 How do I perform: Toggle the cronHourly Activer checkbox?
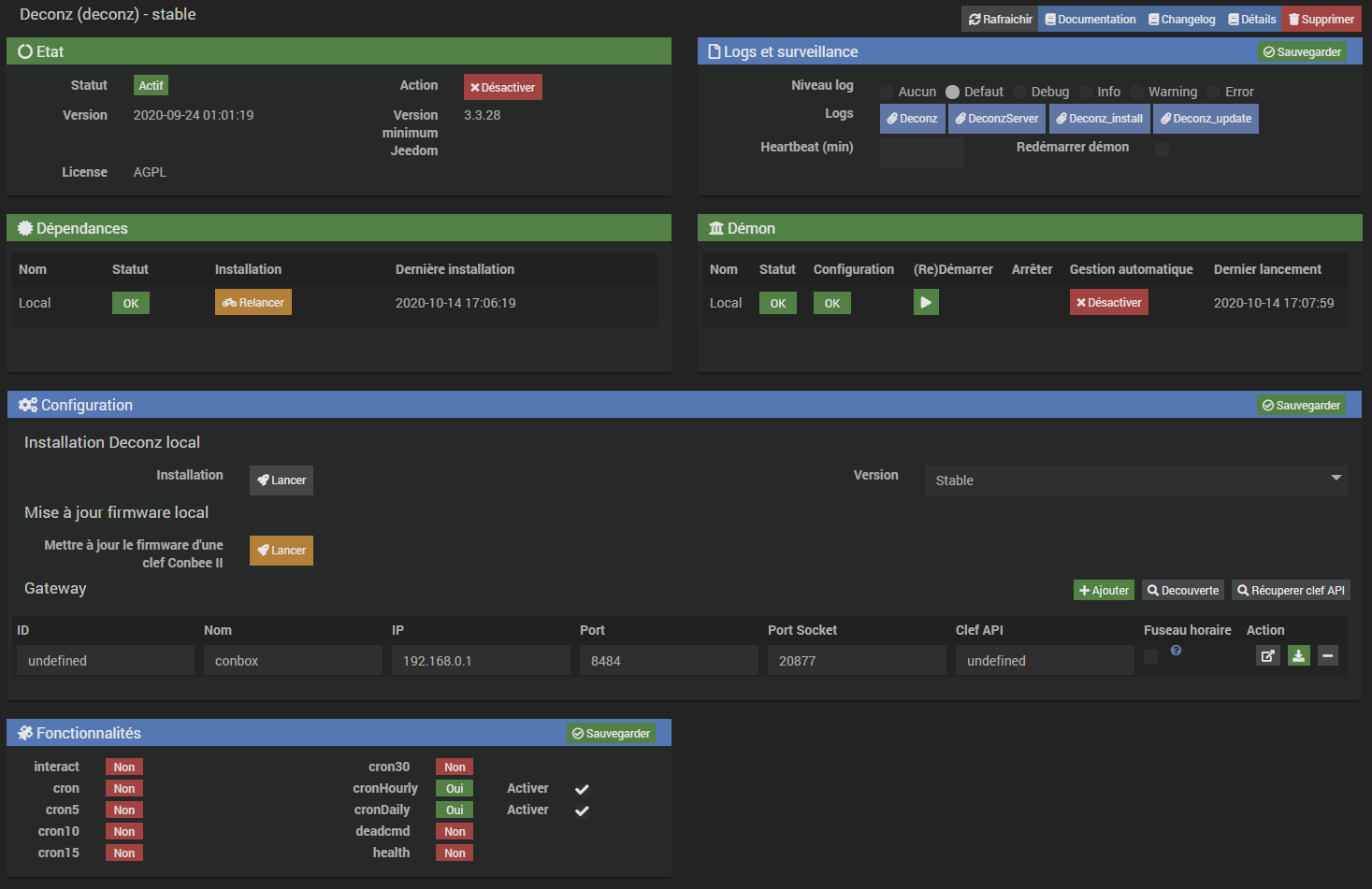coord(582,790)
